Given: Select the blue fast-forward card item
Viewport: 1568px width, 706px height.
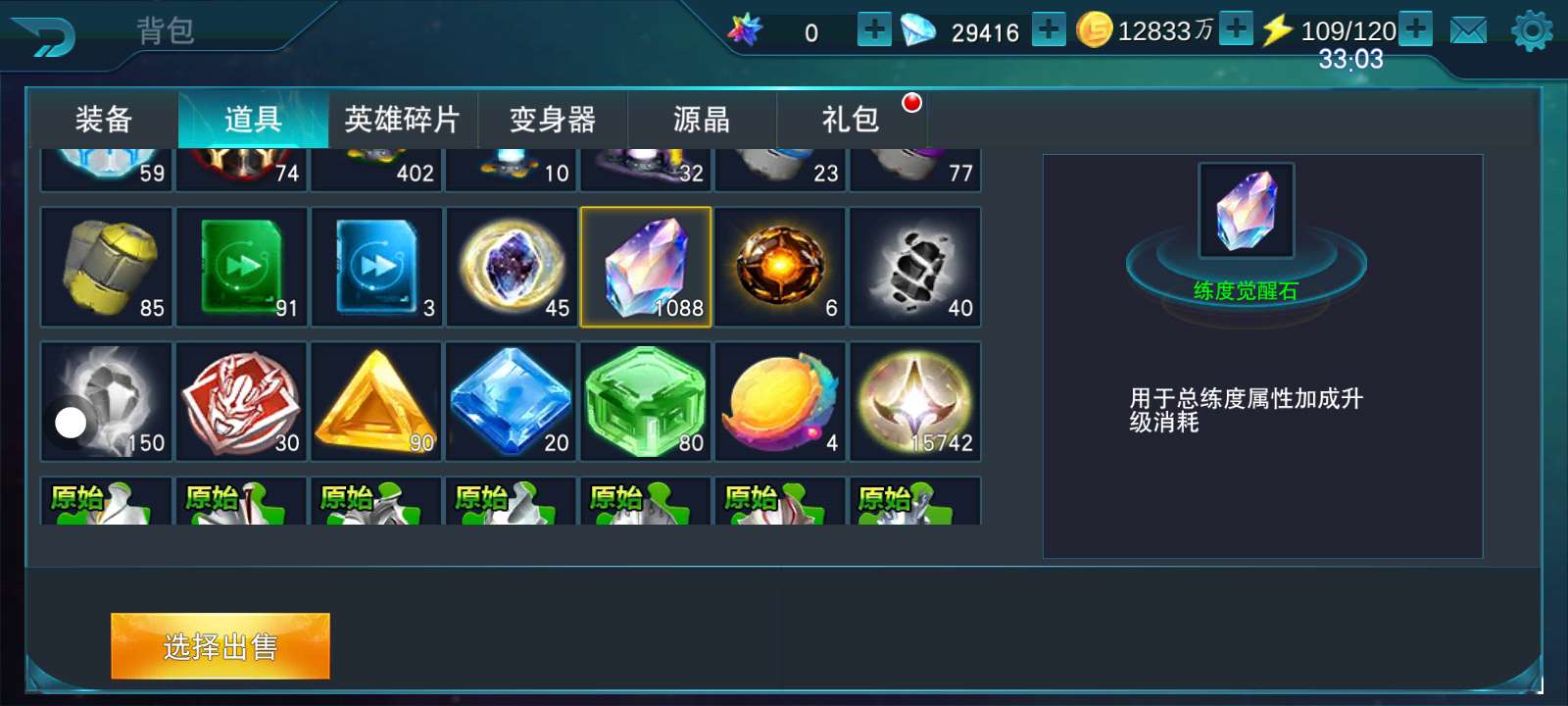Looking at the screenshot, I should (x=376, y=267).
